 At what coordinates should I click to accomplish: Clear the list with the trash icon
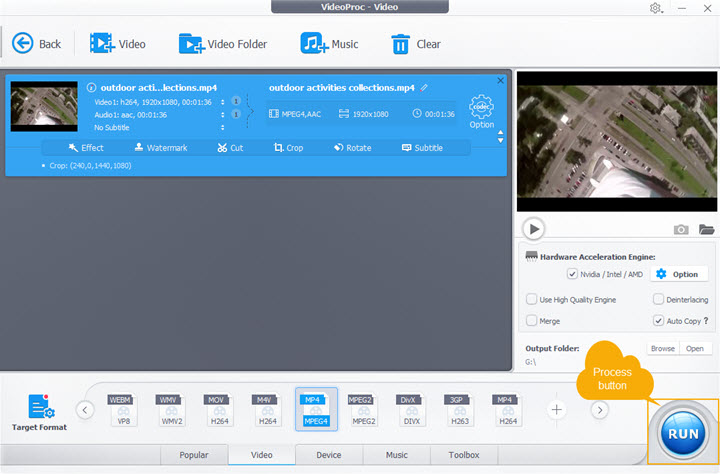pos(400,43)
